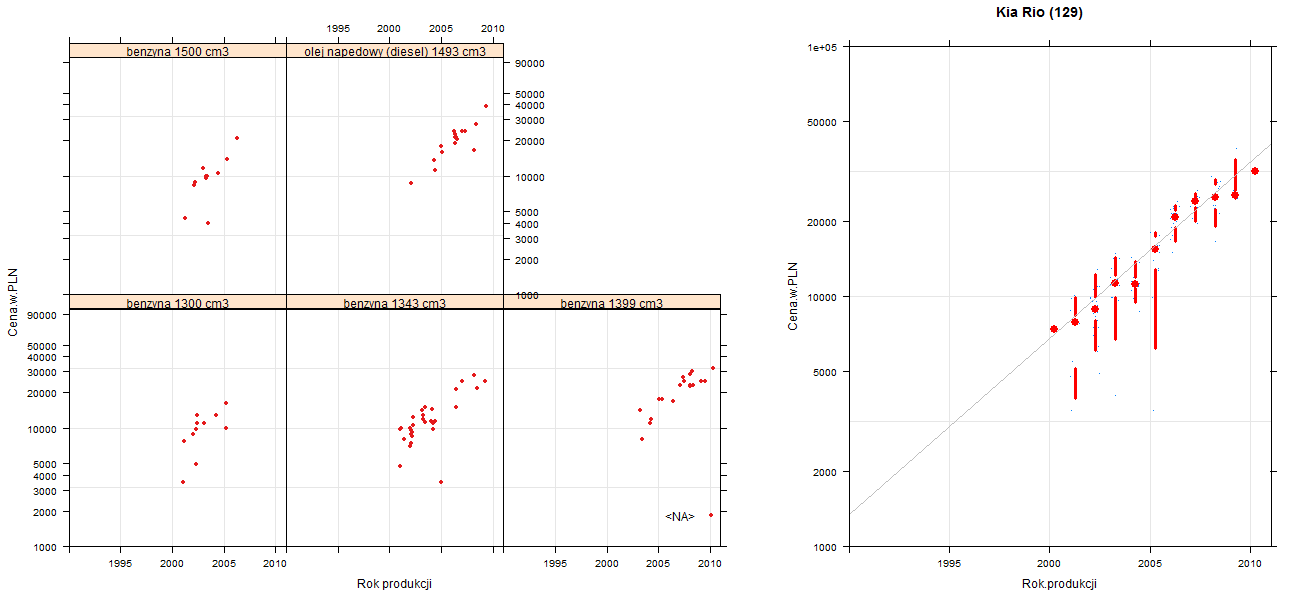Click the "benzyna 1343 cm3" panel header

[395, 302]
